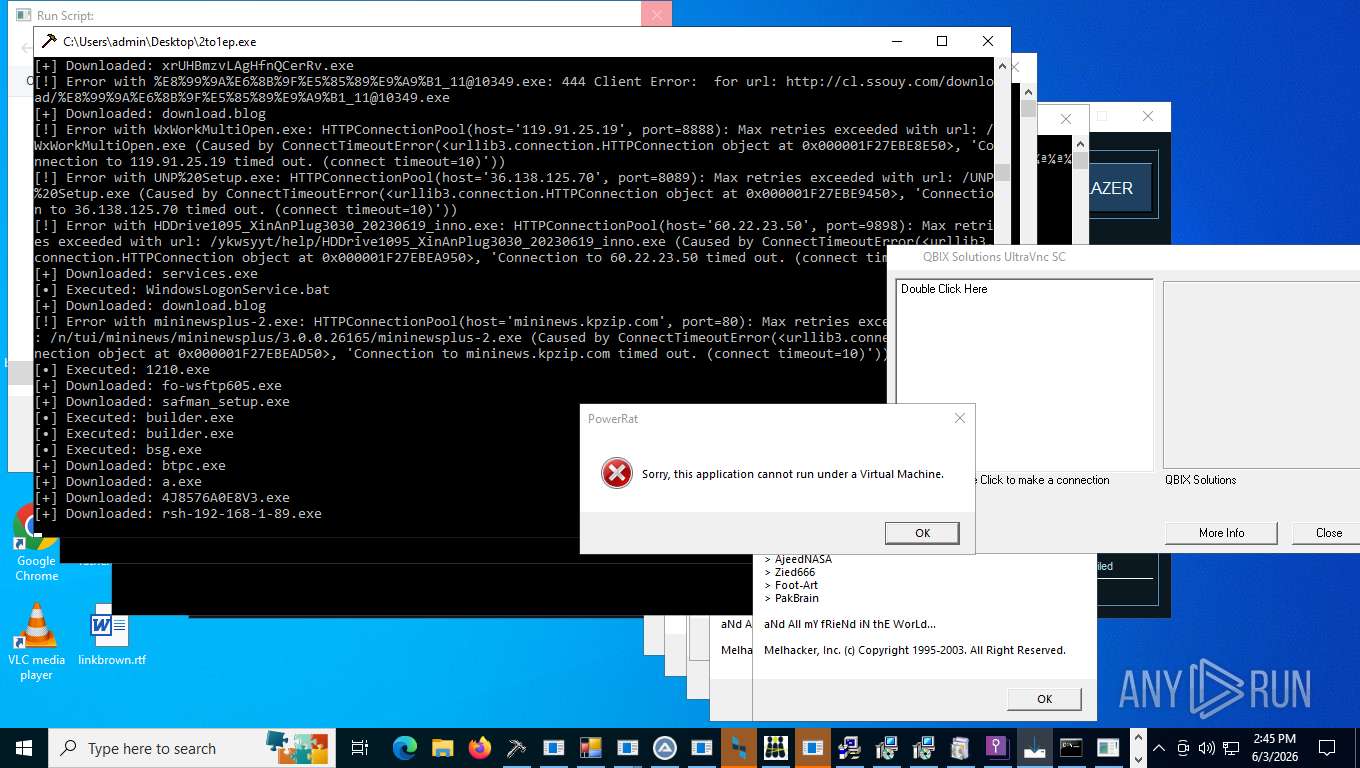The width and height of the screenshot is (1360, 768).
Task: Click the 'Downloaded: 4J8576A0E8V3.exe' console line
Action: [x=162, y=497]
